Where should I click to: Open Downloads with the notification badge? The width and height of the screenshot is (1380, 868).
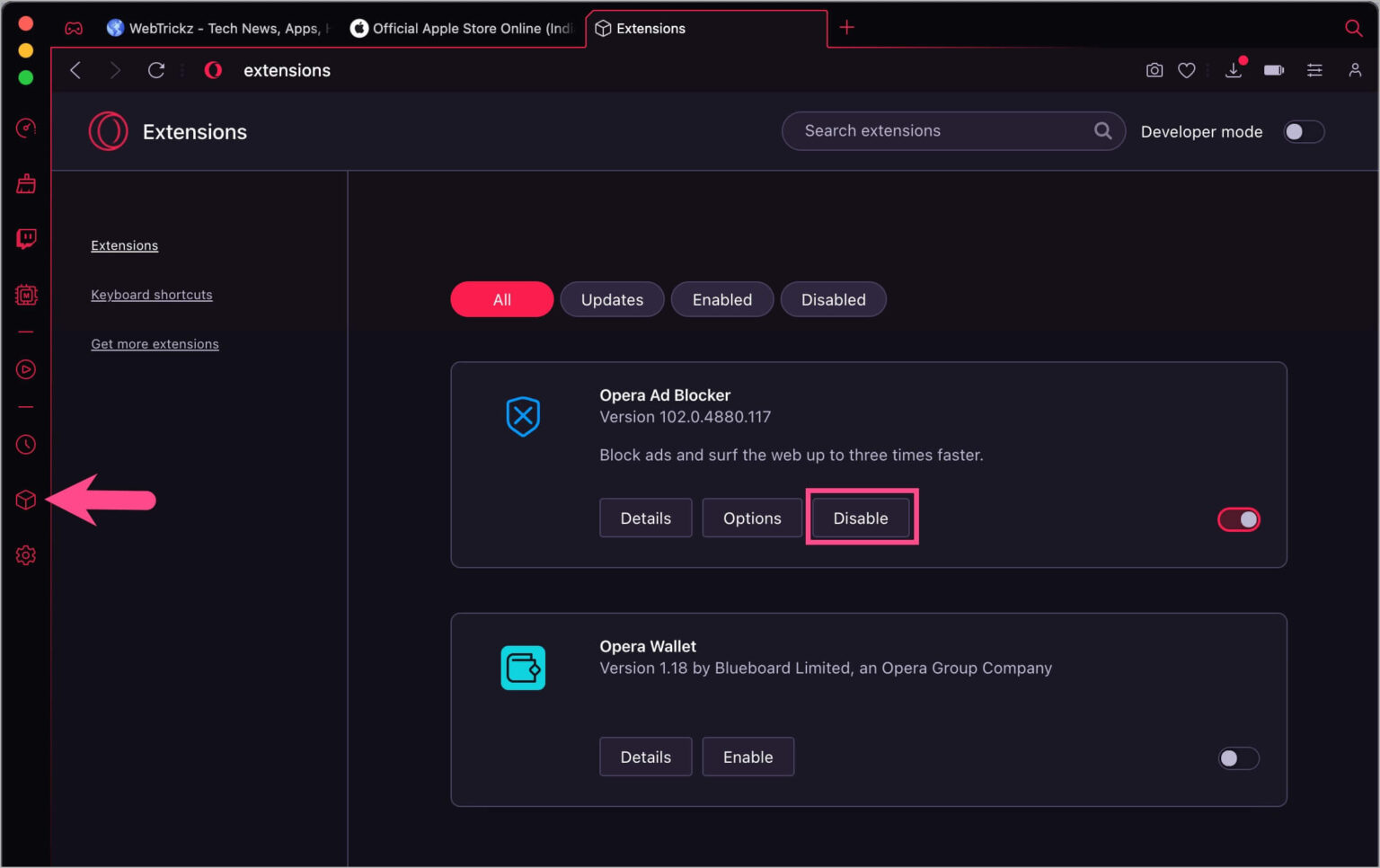(1234, 70)
